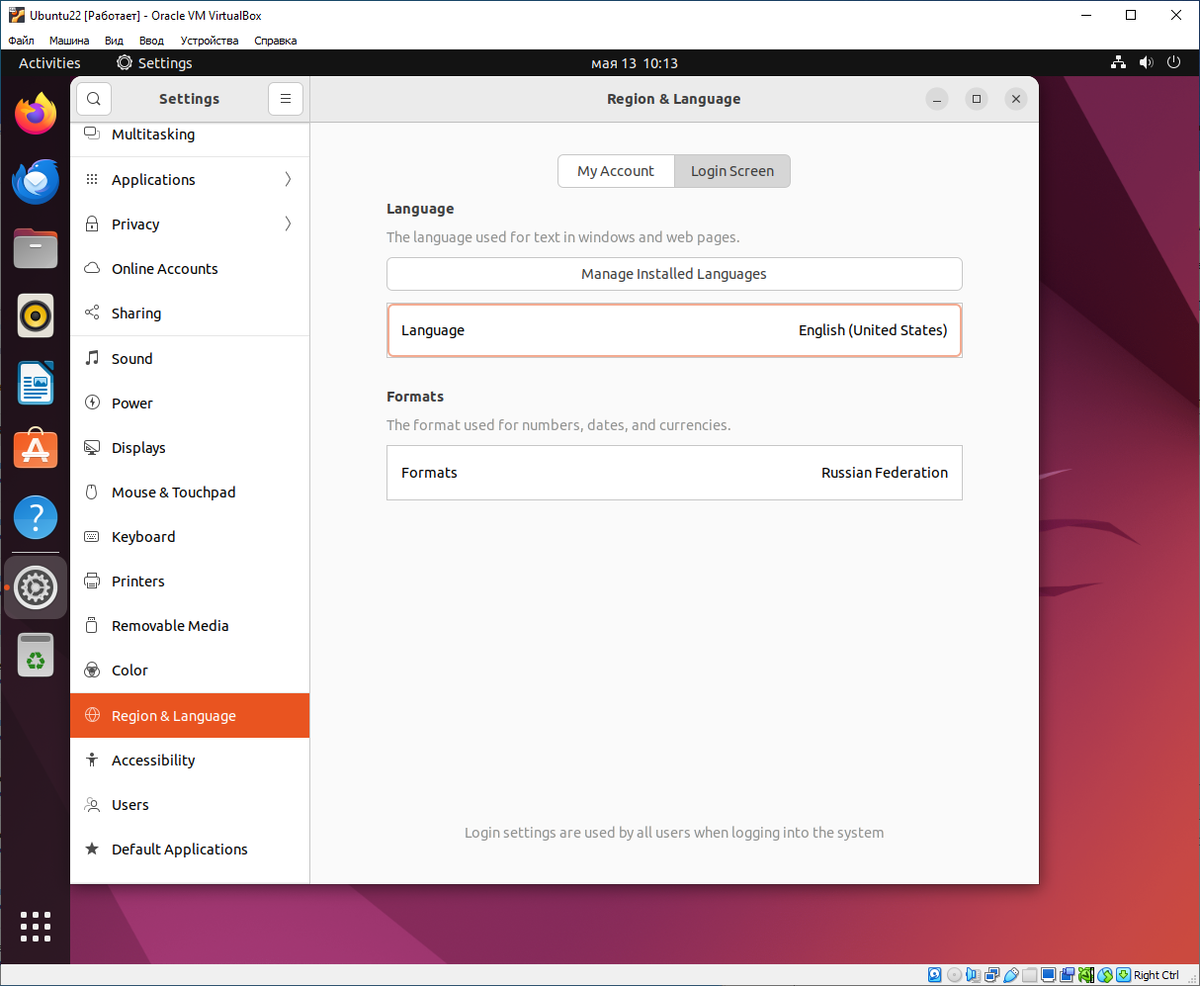Minimize the Settings window
Viewport: 1200px width, 986px height.
click(937, 99)
